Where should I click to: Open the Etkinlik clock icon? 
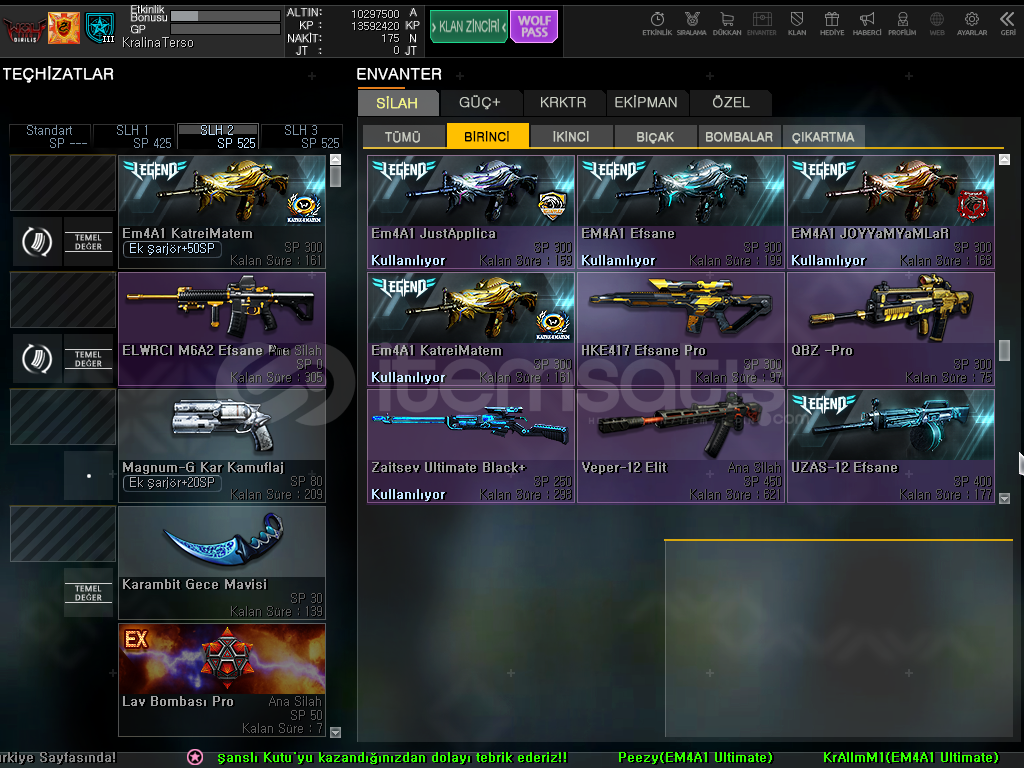coord(657,24)
